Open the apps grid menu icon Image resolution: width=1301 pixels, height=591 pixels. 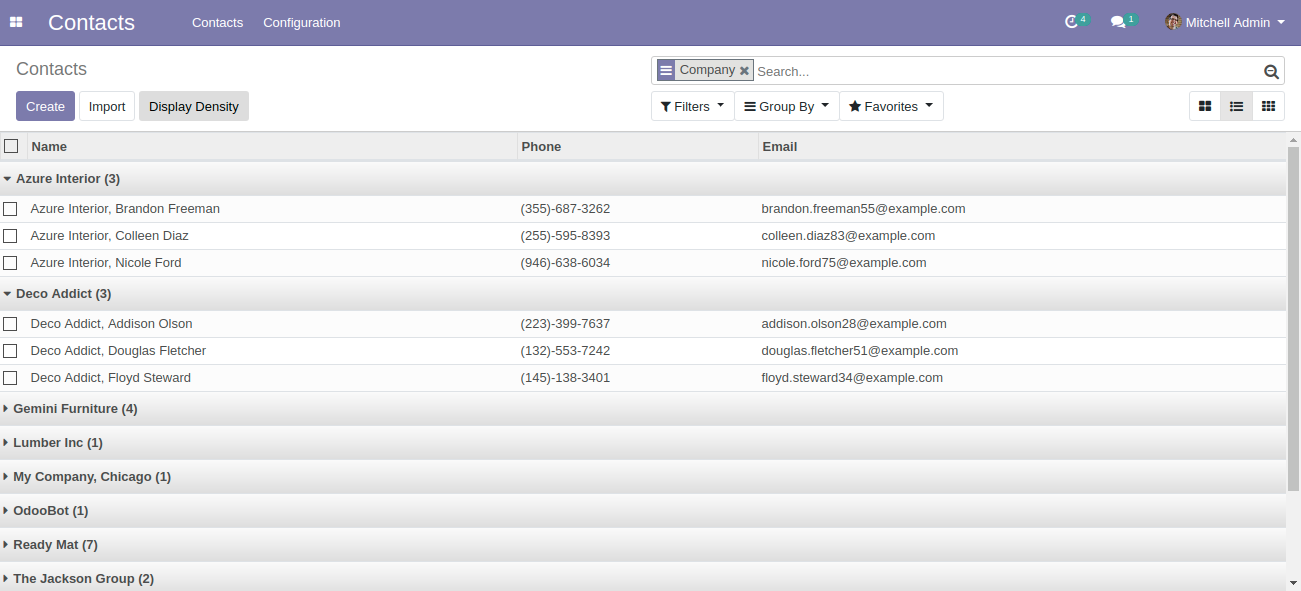(x=16, y=22)
